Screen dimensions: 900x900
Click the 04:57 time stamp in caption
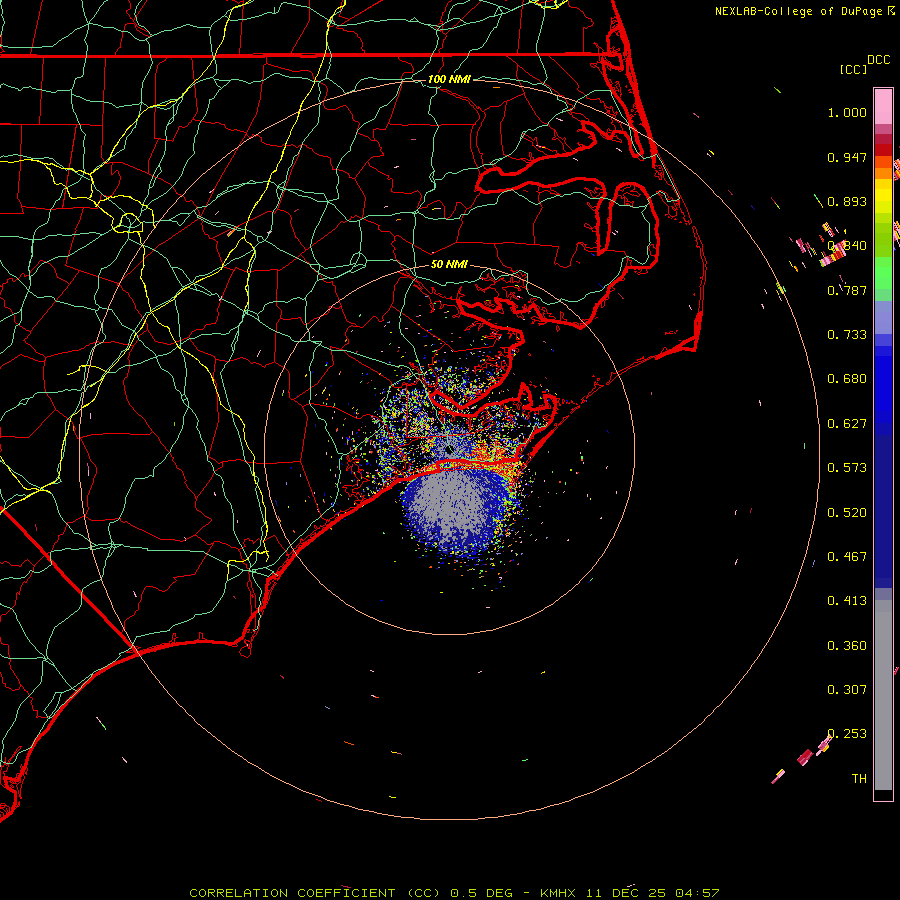[697, 893]
